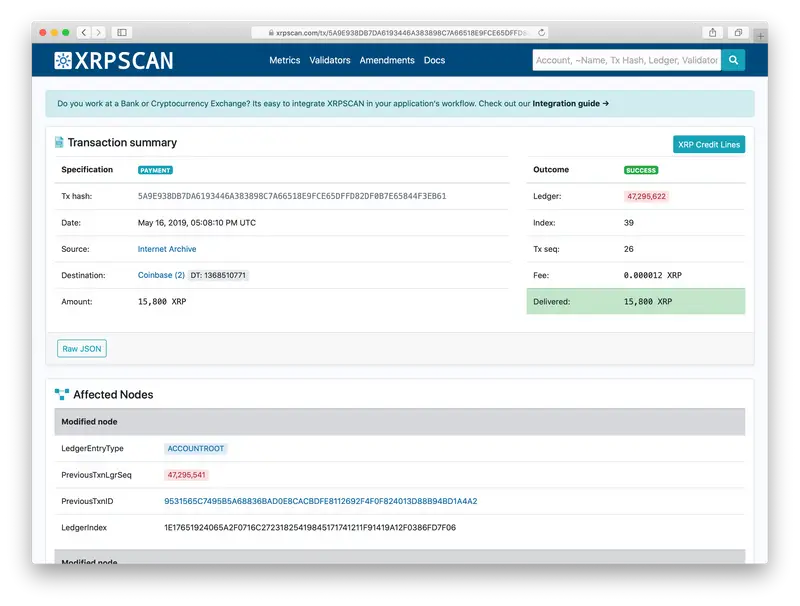
Task: Switch to the Validators page
Action: 331,60
